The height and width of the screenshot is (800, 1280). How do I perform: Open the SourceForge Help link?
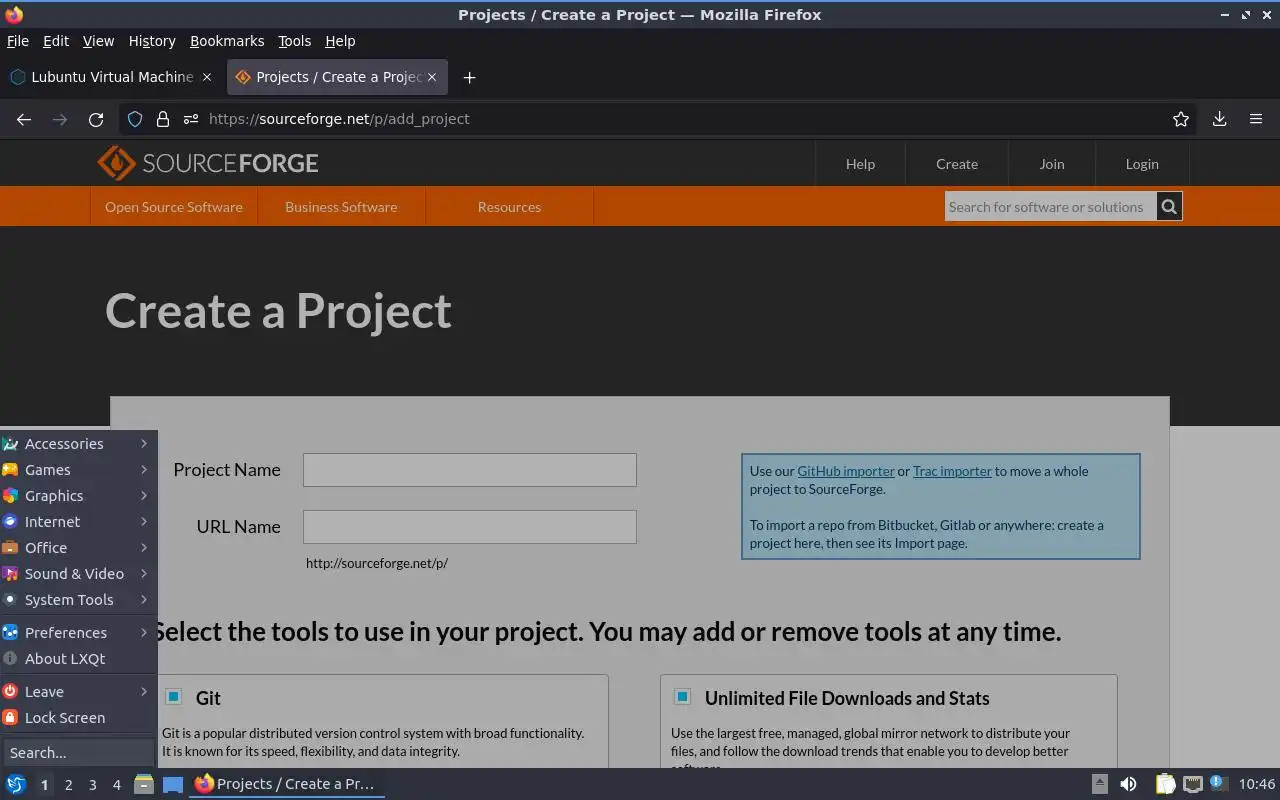click(x=860, y=164)
